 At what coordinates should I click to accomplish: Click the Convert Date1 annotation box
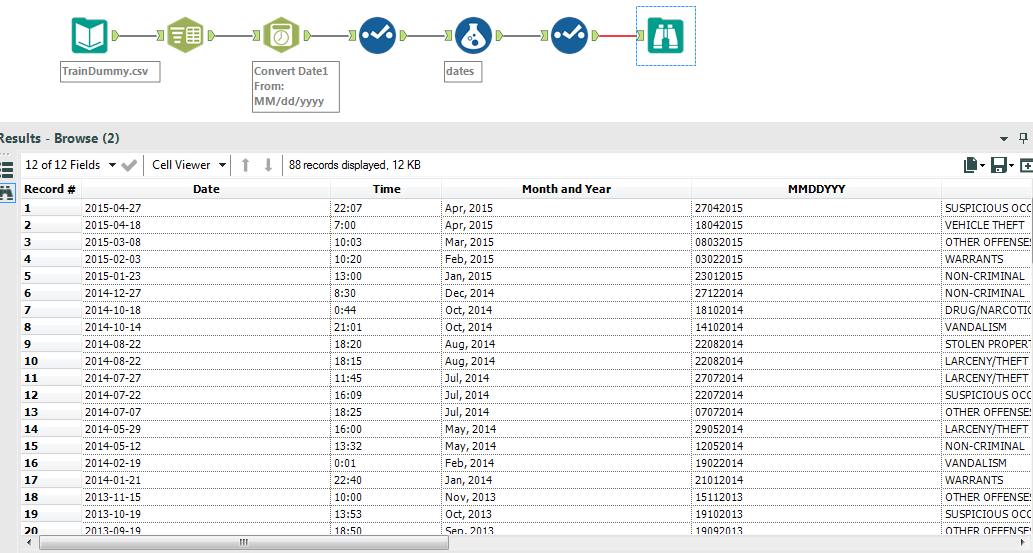[296, 86]
